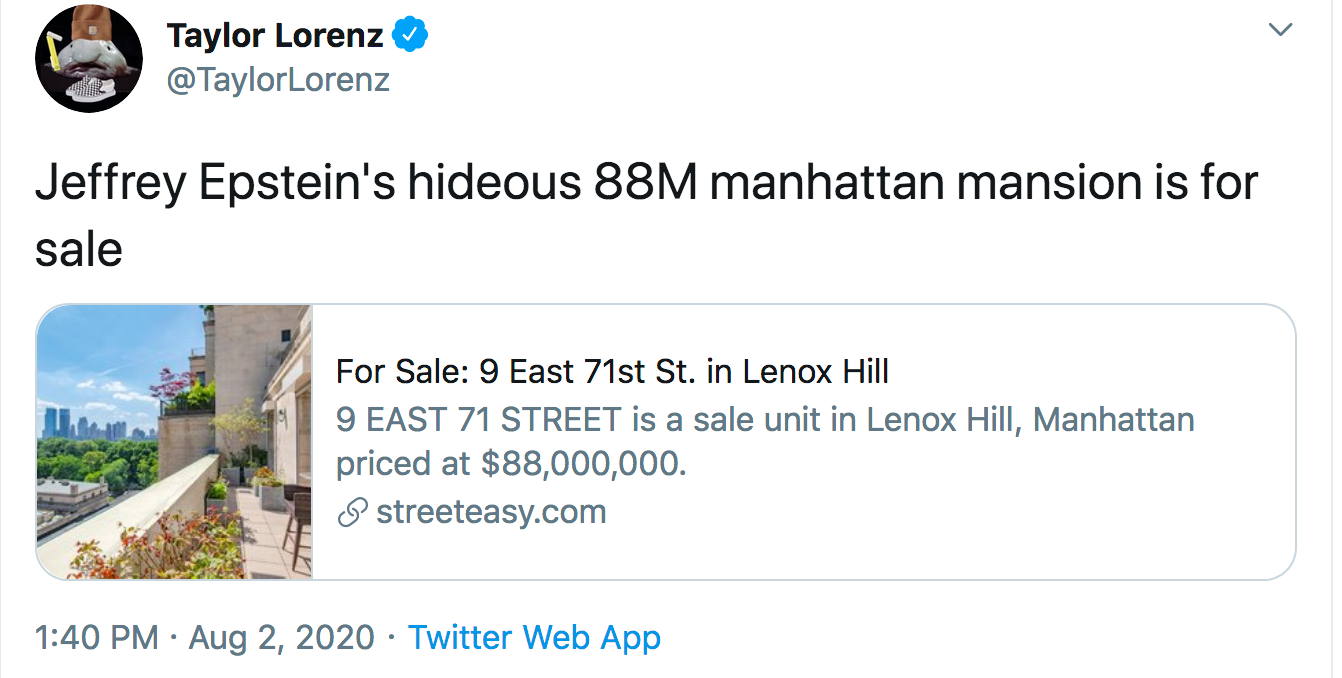Click '9 EAST 71 STREET' card description line
Image resolution: width=1342 pixels, height=678 pixels.
(765, 418)
